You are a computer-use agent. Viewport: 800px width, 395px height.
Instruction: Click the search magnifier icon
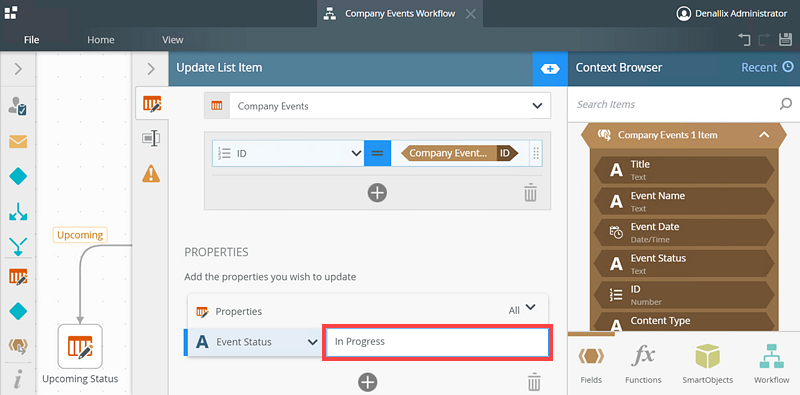click(x=785, y=104)
